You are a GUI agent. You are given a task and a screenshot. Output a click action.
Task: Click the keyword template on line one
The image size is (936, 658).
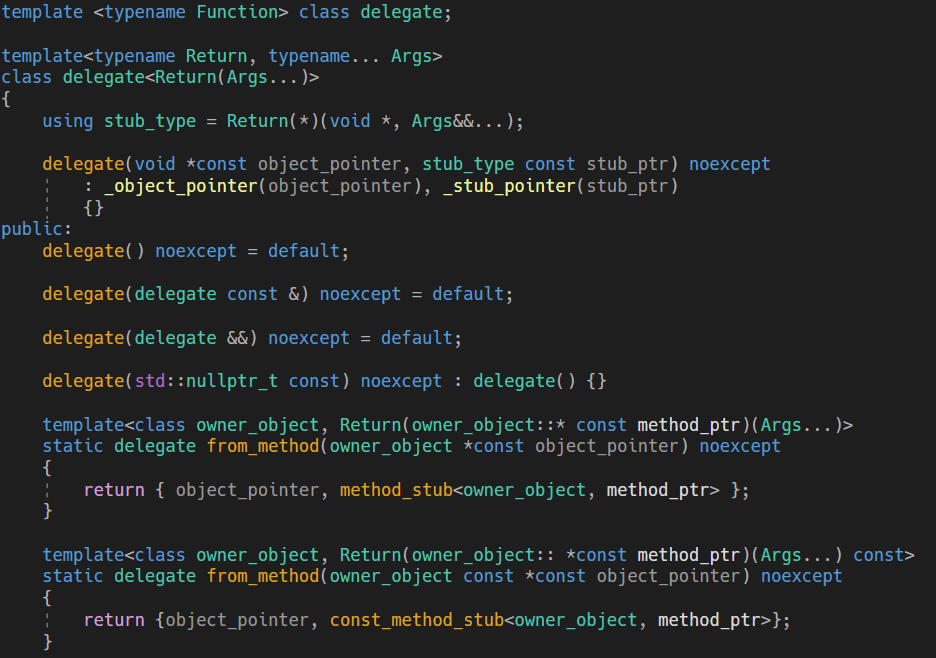40,13
